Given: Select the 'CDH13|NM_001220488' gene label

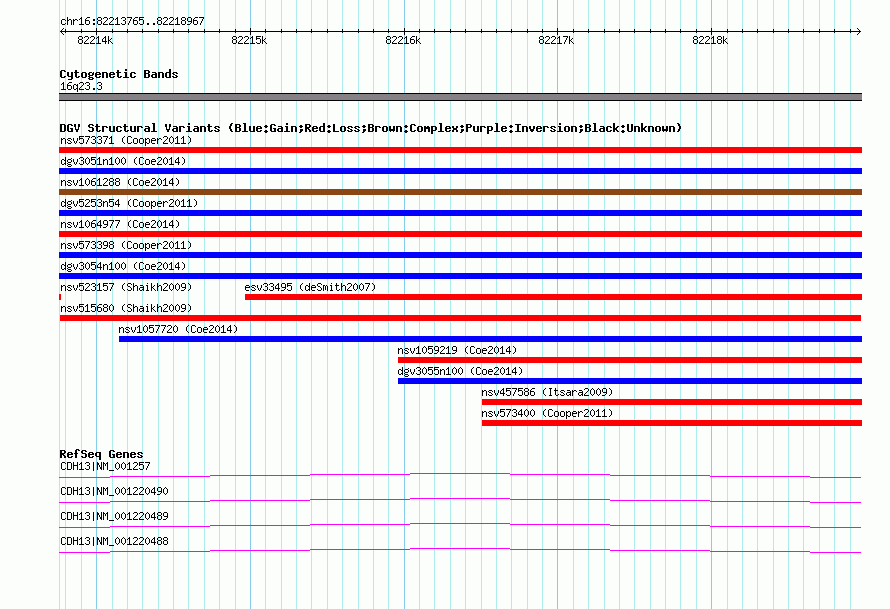Looking at the screenshot, I should point(114,541).
